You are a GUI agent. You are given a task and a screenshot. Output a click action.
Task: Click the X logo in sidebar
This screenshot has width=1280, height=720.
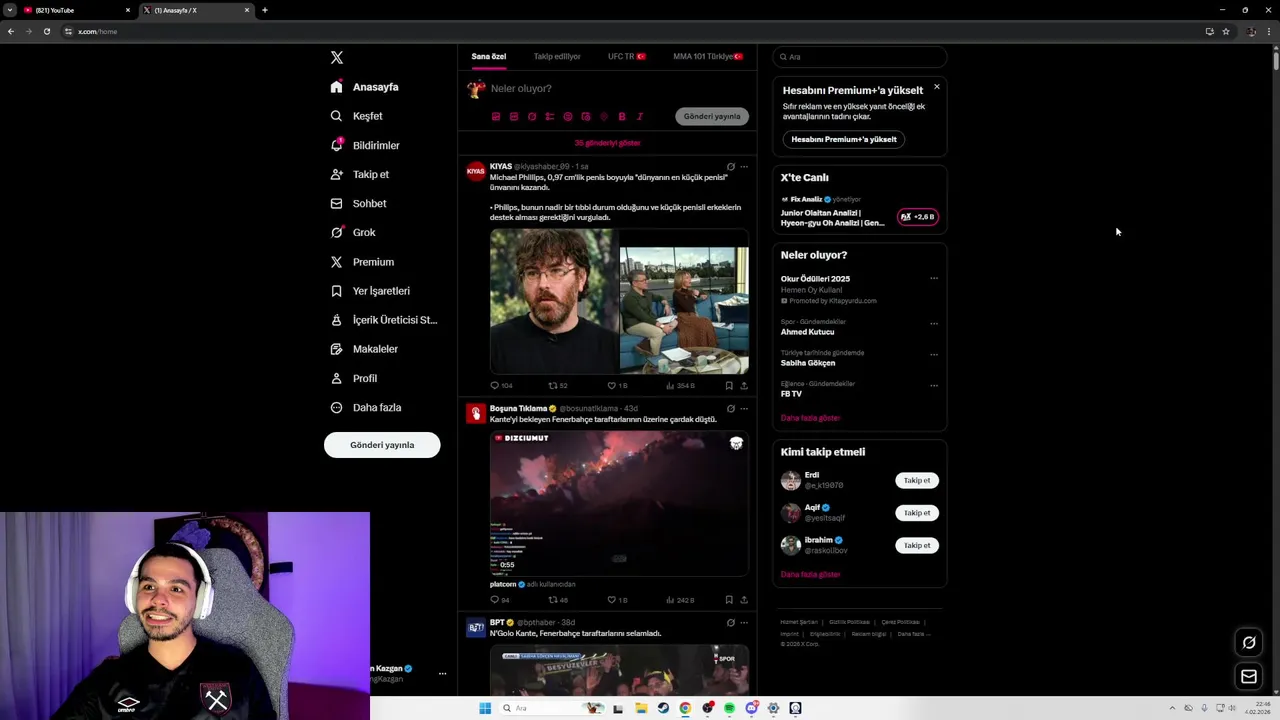[337, 58]
